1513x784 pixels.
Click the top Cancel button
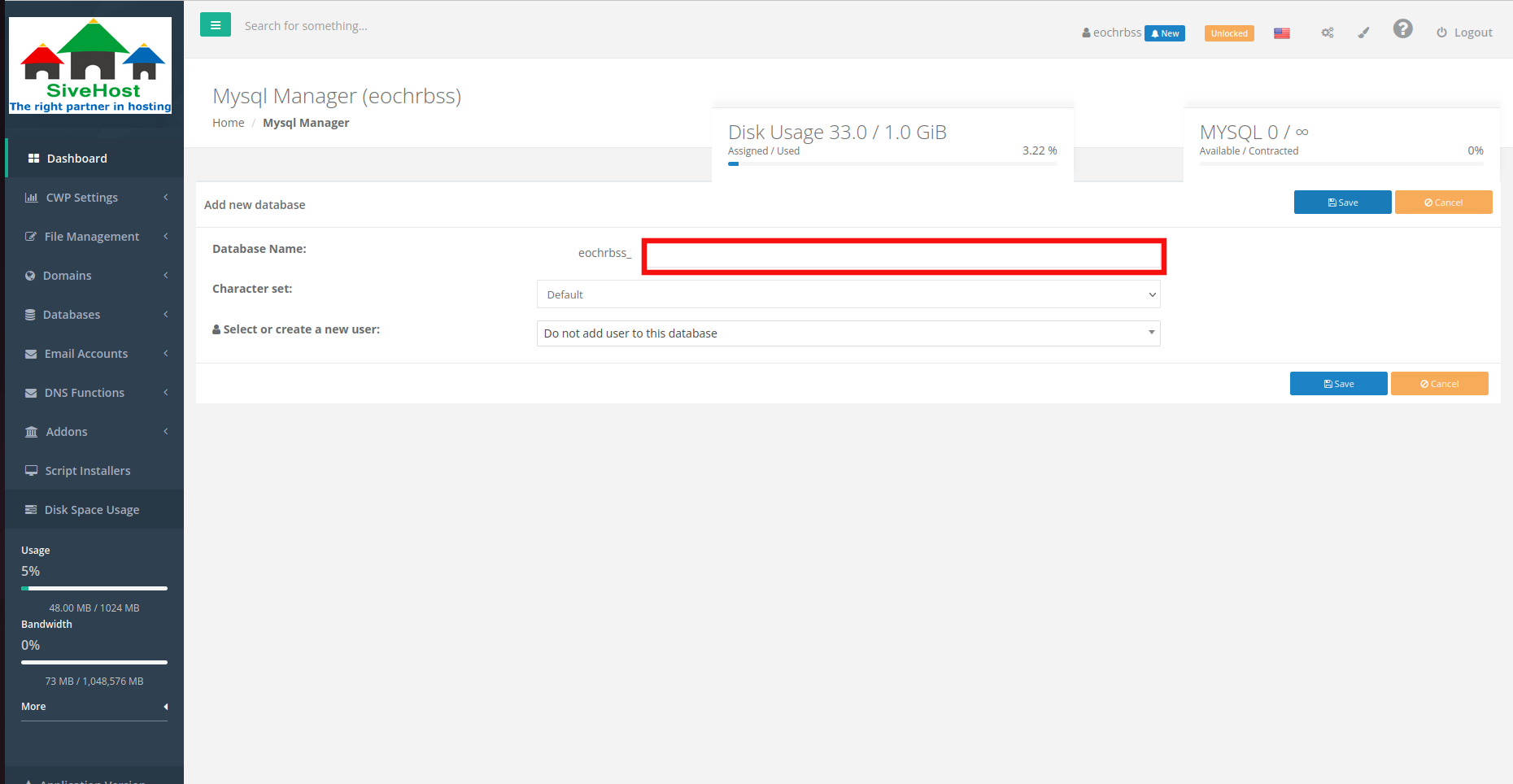1443,203
